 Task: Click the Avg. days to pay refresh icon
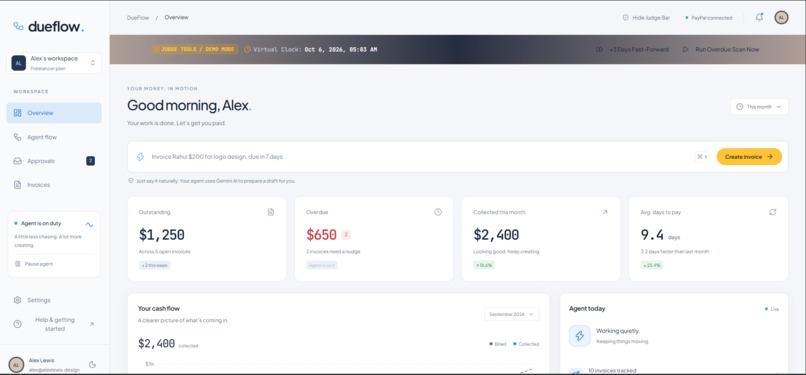click(773, 212)
